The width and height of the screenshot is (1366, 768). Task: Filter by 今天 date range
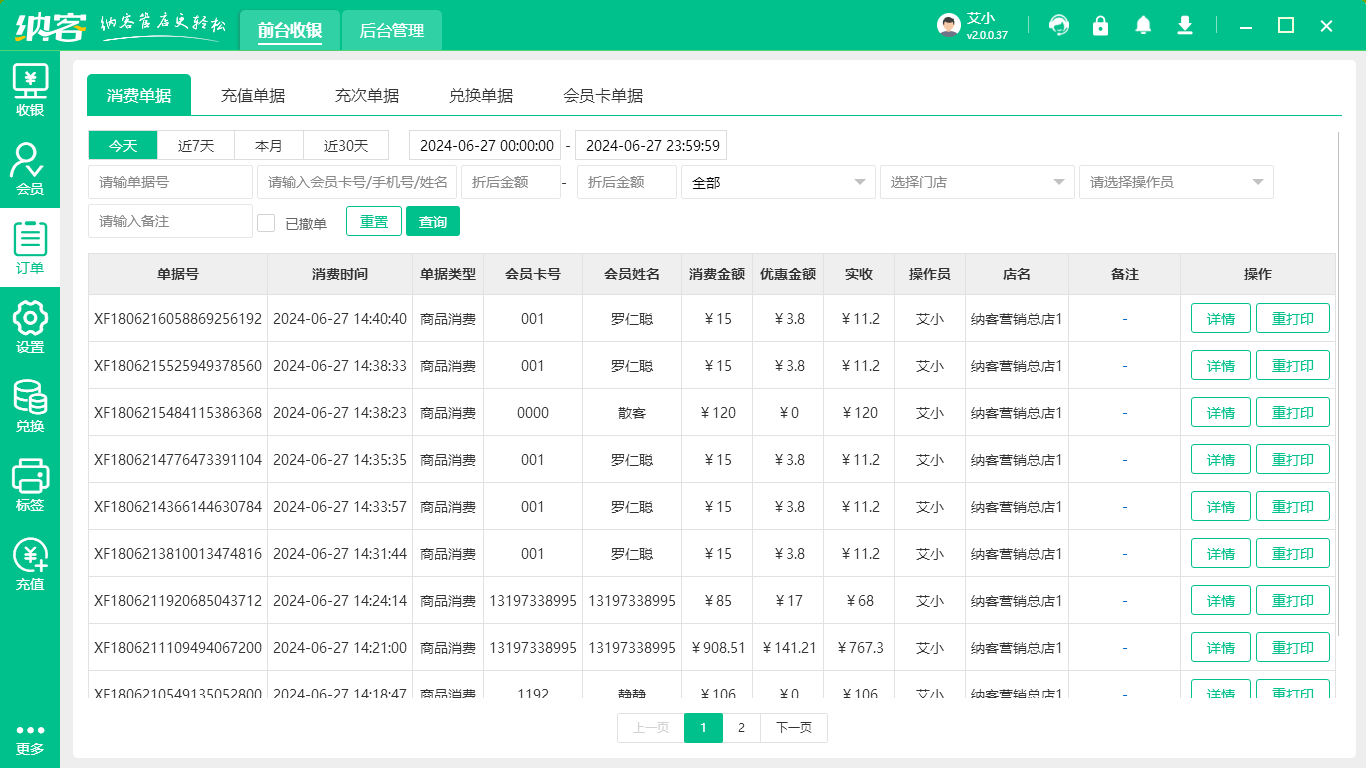pos(123,145)
